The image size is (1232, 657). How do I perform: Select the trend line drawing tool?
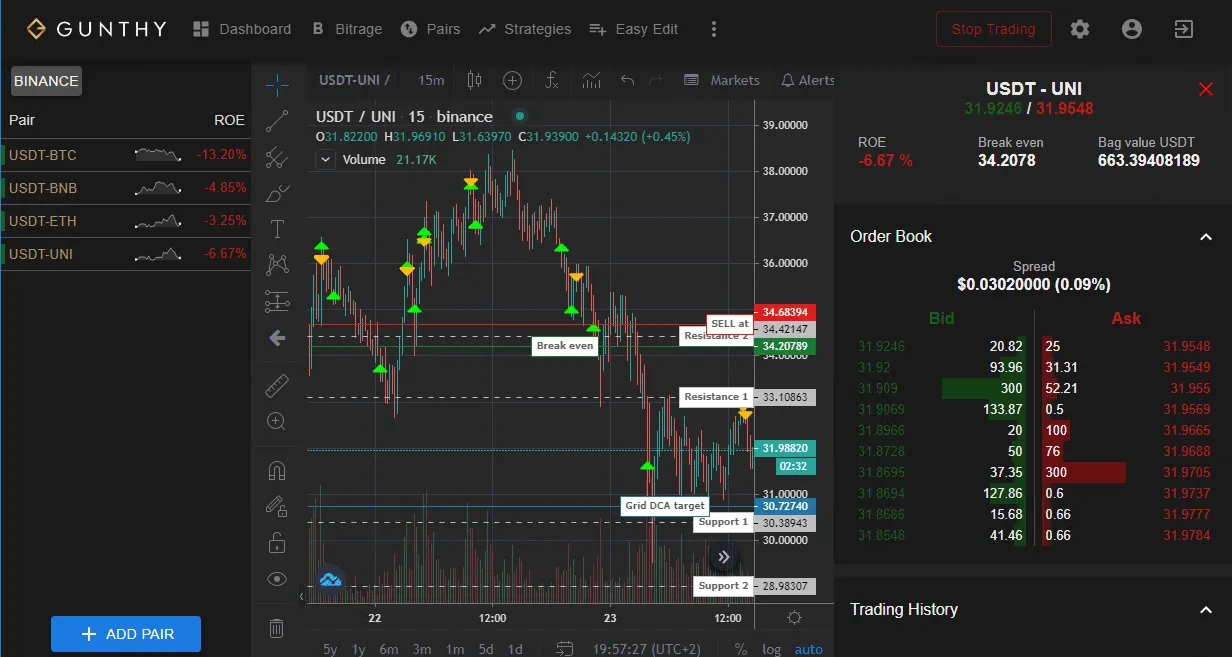pyautogui.click(x=277, y=120)
